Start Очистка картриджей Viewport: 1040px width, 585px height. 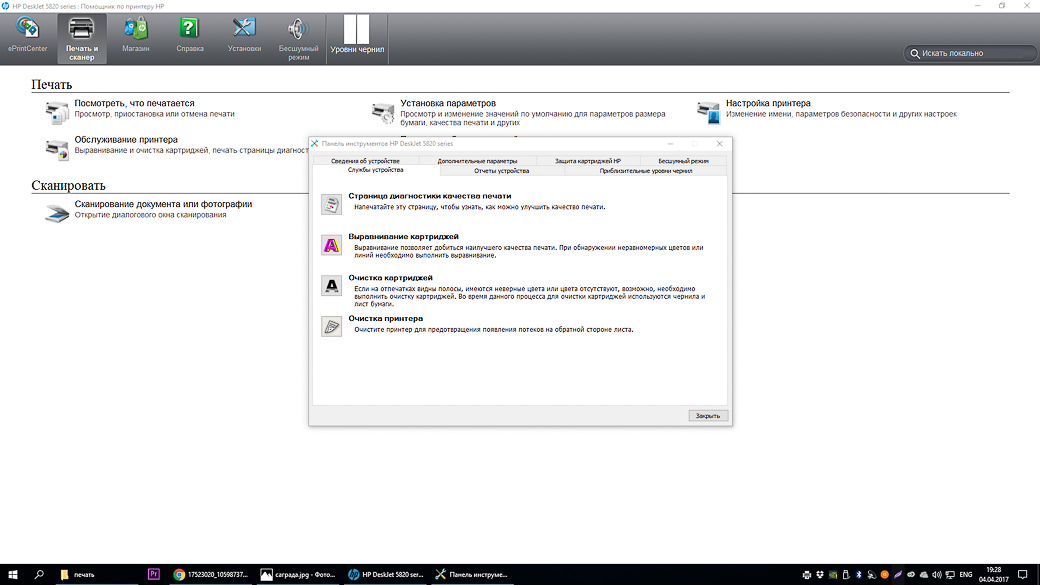[x=390, y=277]
